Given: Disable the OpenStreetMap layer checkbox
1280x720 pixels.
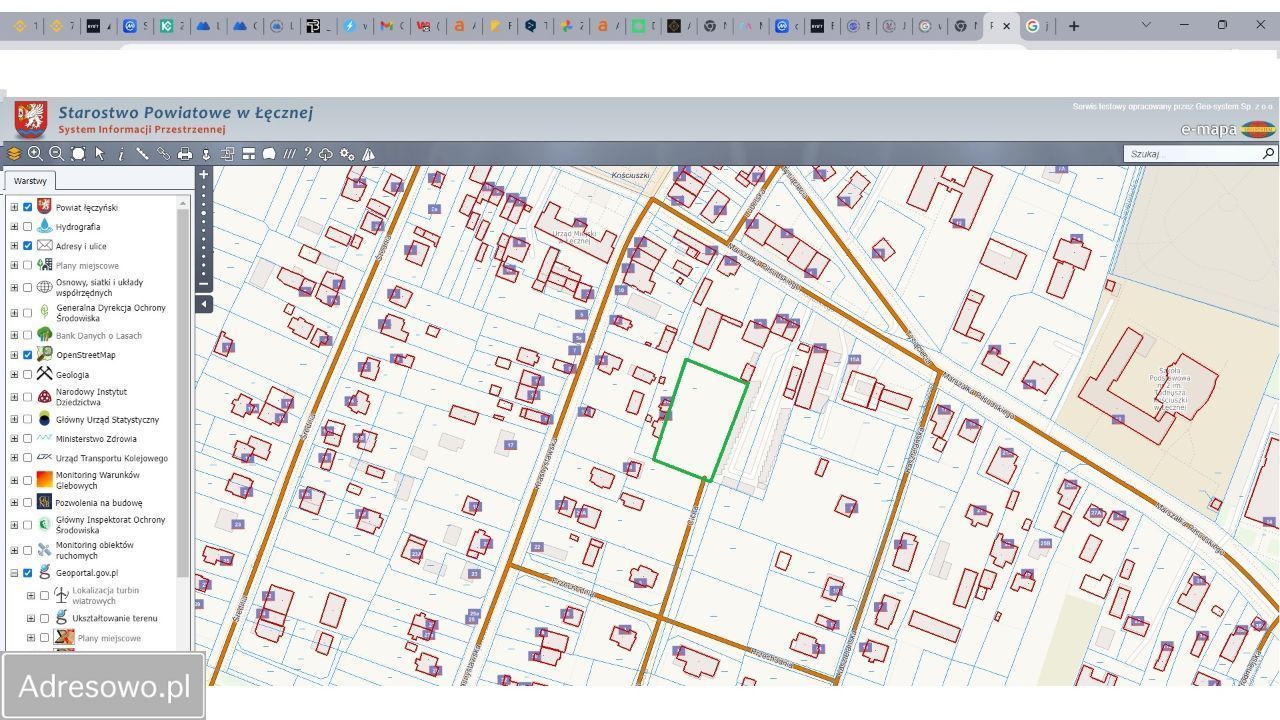Looking at the screenshot, I should click(28, 355).
